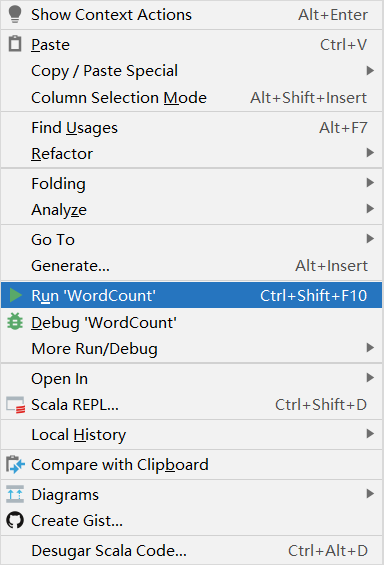Click the green Run 'WordCount' play icon
Viewport: 384px width, 565px height.
coord(15,295)
